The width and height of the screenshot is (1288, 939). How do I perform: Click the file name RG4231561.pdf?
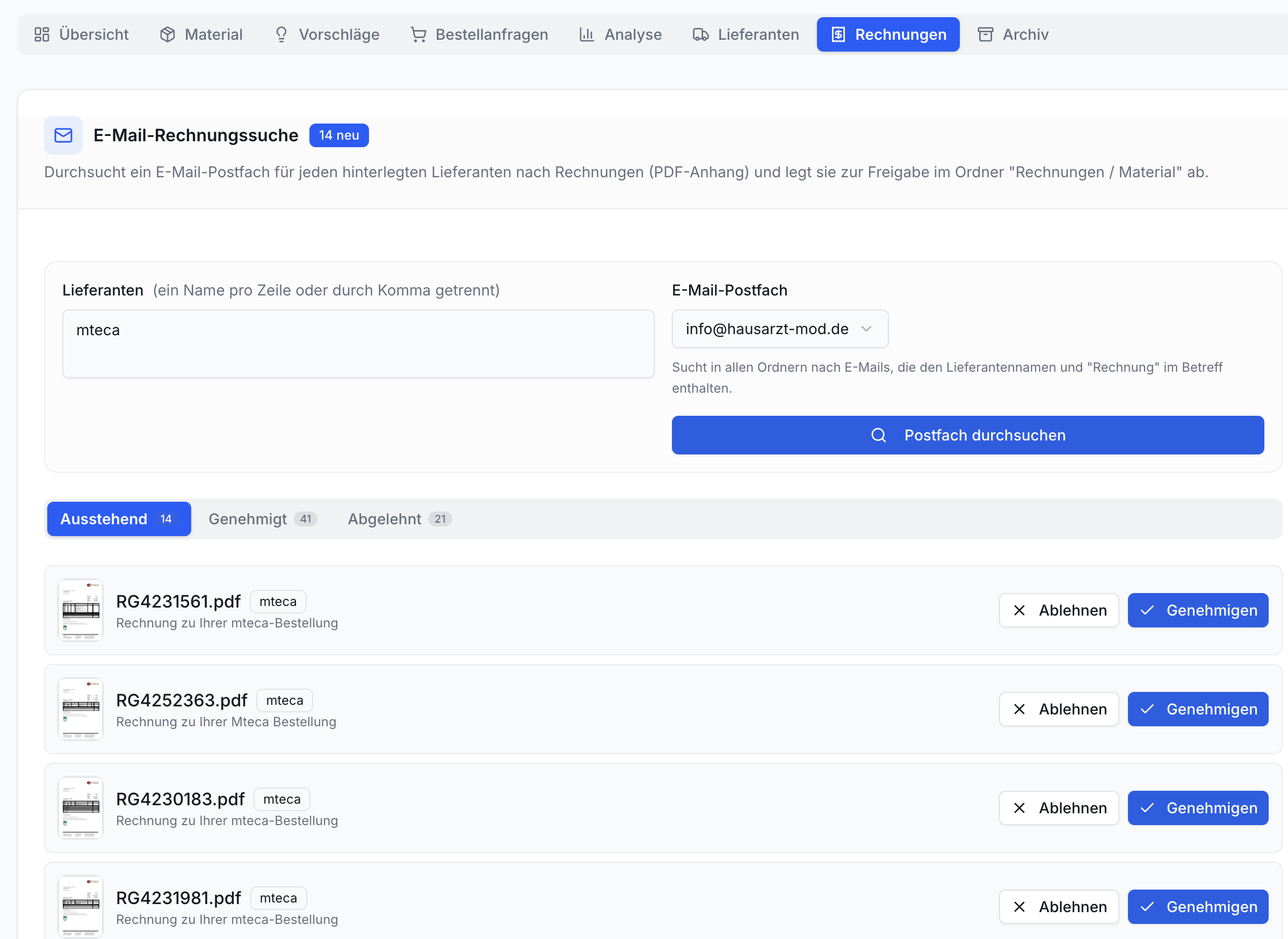[x=178, y=601]
